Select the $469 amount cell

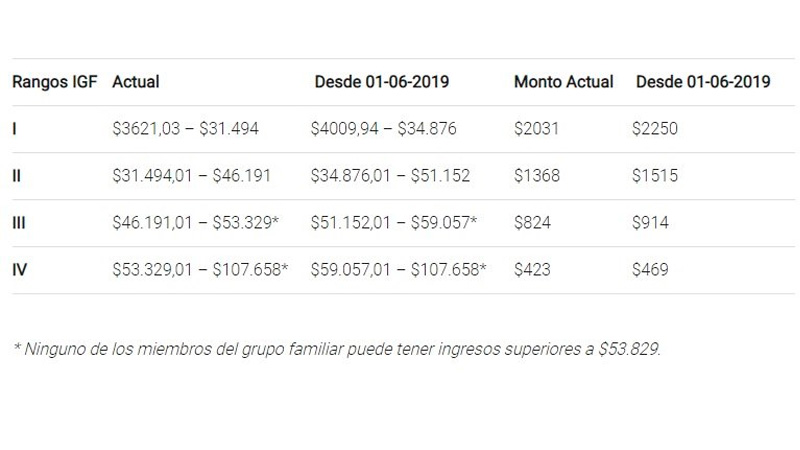pyautogui.click(x=652, y=270)
